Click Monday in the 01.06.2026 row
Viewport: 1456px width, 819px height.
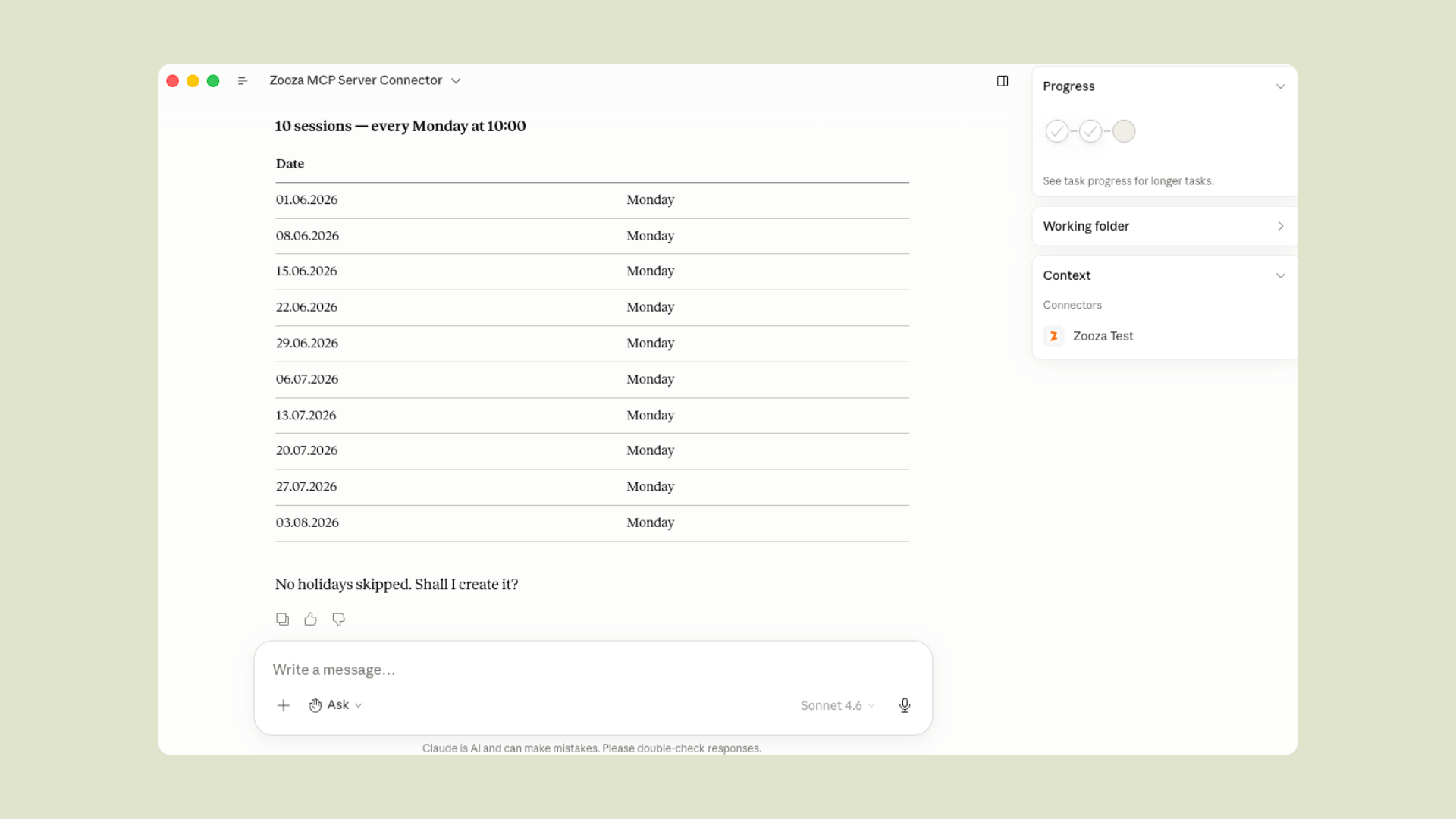(x=650, y=200)
